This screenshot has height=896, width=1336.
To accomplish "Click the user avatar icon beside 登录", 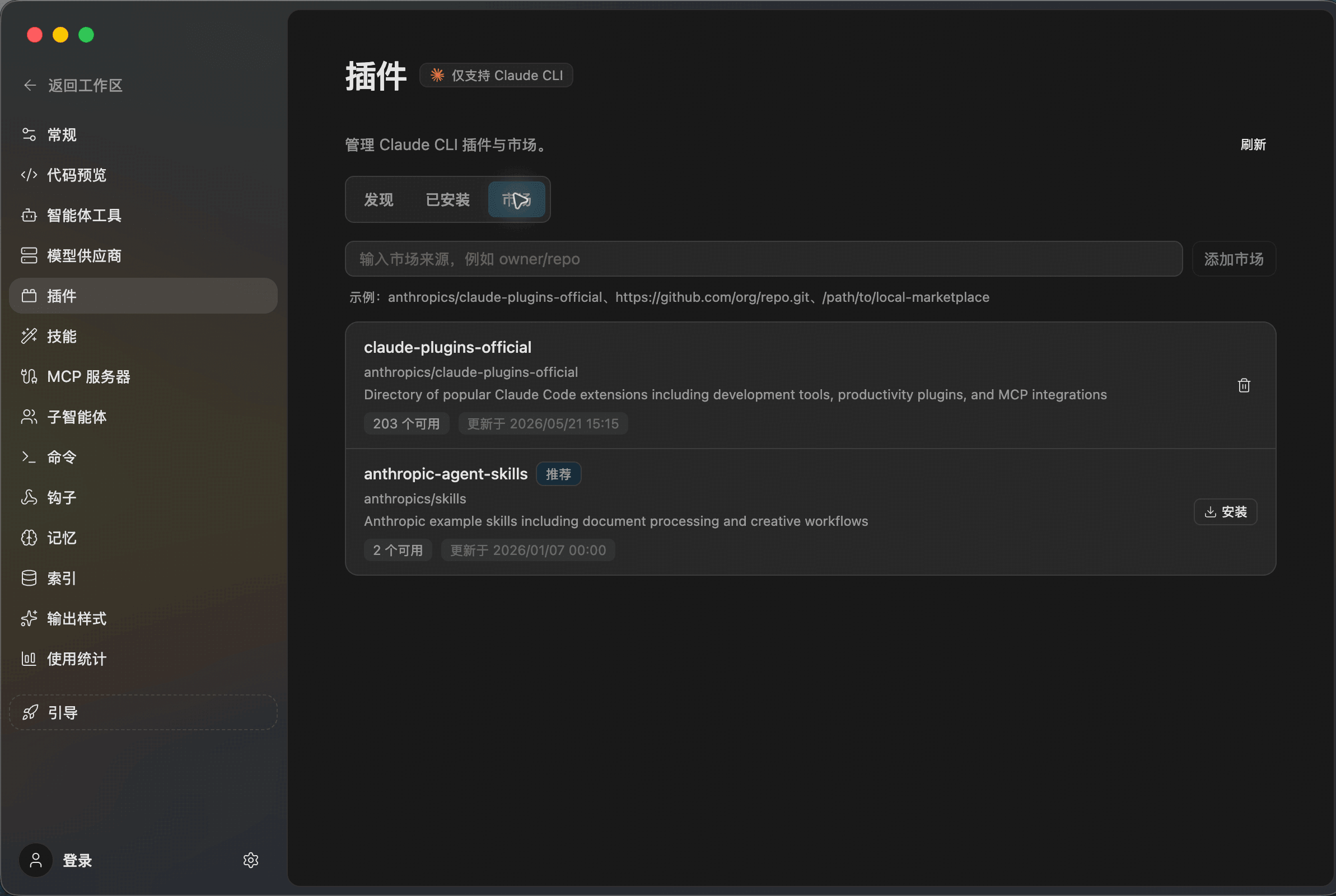I will click(x=36, y=861).
